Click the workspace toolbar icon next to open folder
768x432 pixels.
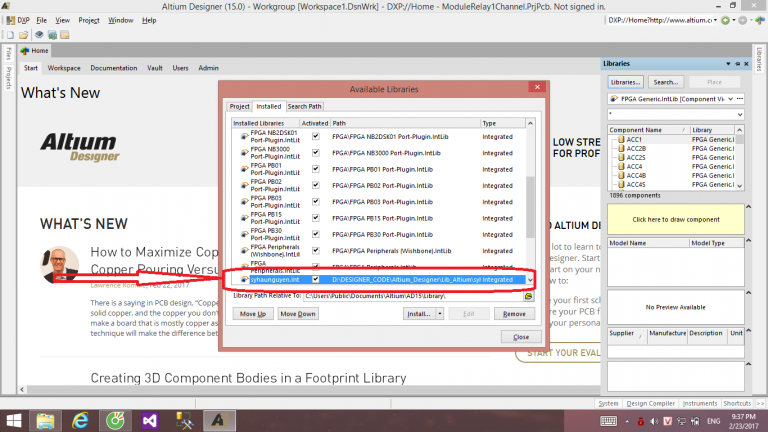click(x=39, y=35)
